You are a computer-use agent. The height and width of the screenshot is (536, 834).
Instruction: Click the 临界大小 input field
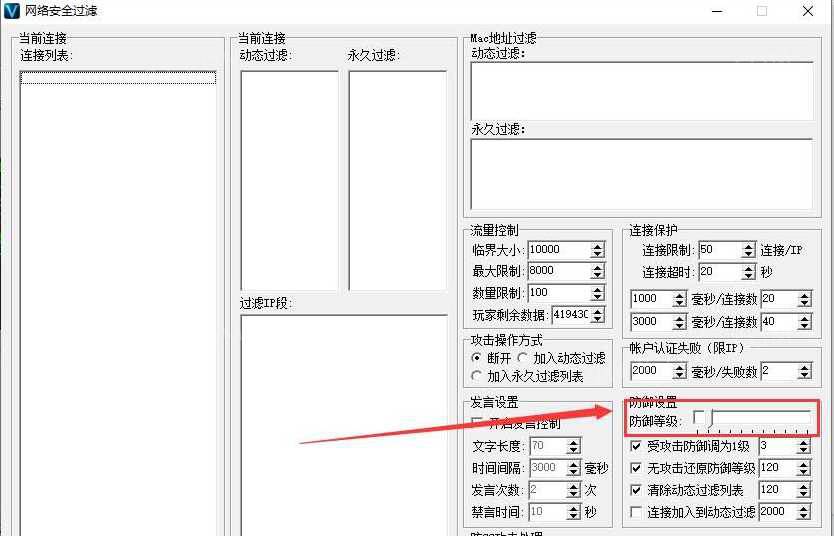560,250
